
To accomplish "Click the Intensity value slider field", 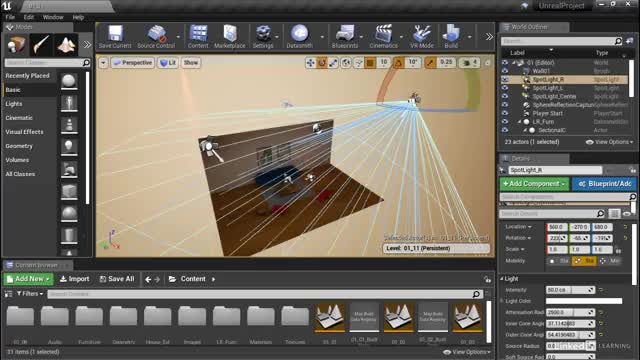I will (x=570, y=290).
